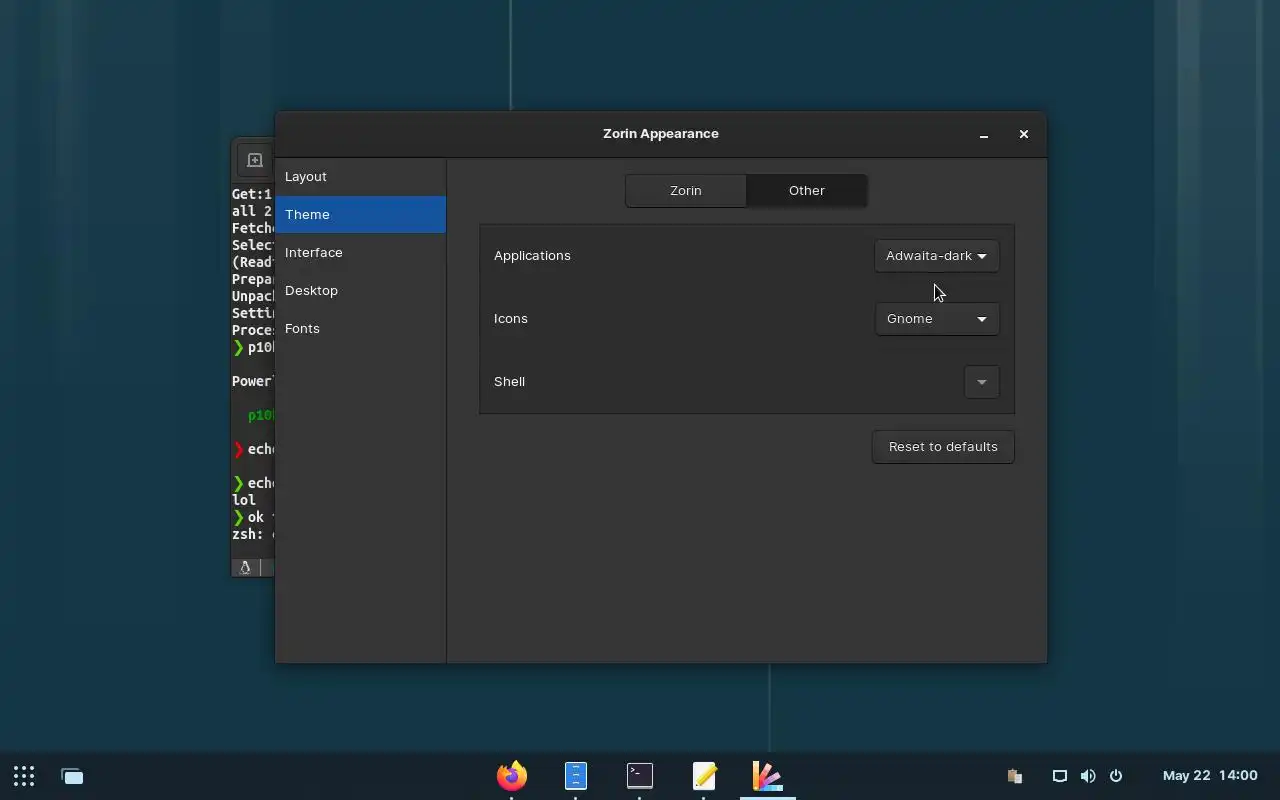Image resolution: width=1280 pixels, height=800 pixels.
Task: Switch to the Terminal taskbar icon
Action: click(x=640, y=776)
